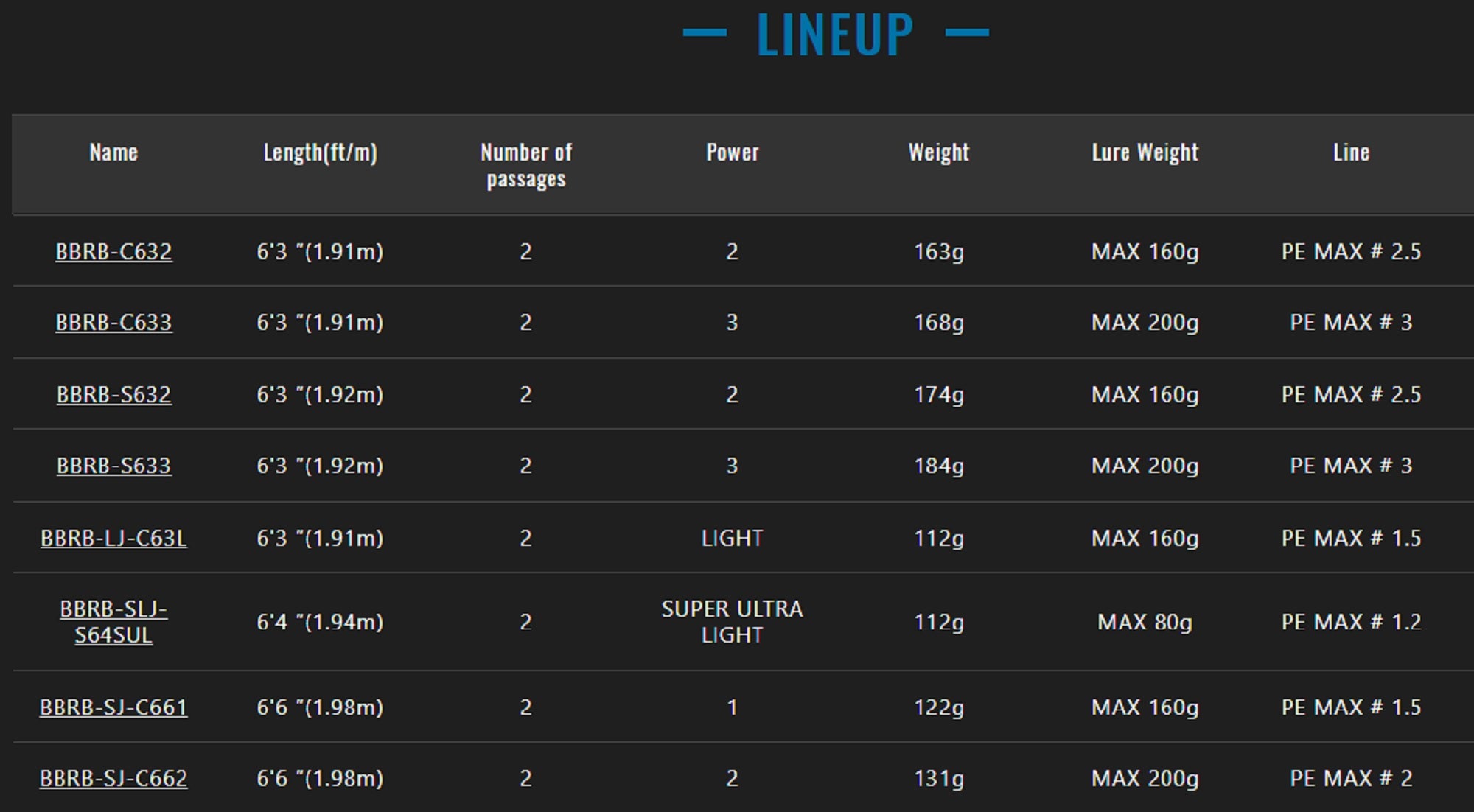This screenshot has width=1474, height=812.
Task: Click the Name column header
Action: (x=113, y=153)
